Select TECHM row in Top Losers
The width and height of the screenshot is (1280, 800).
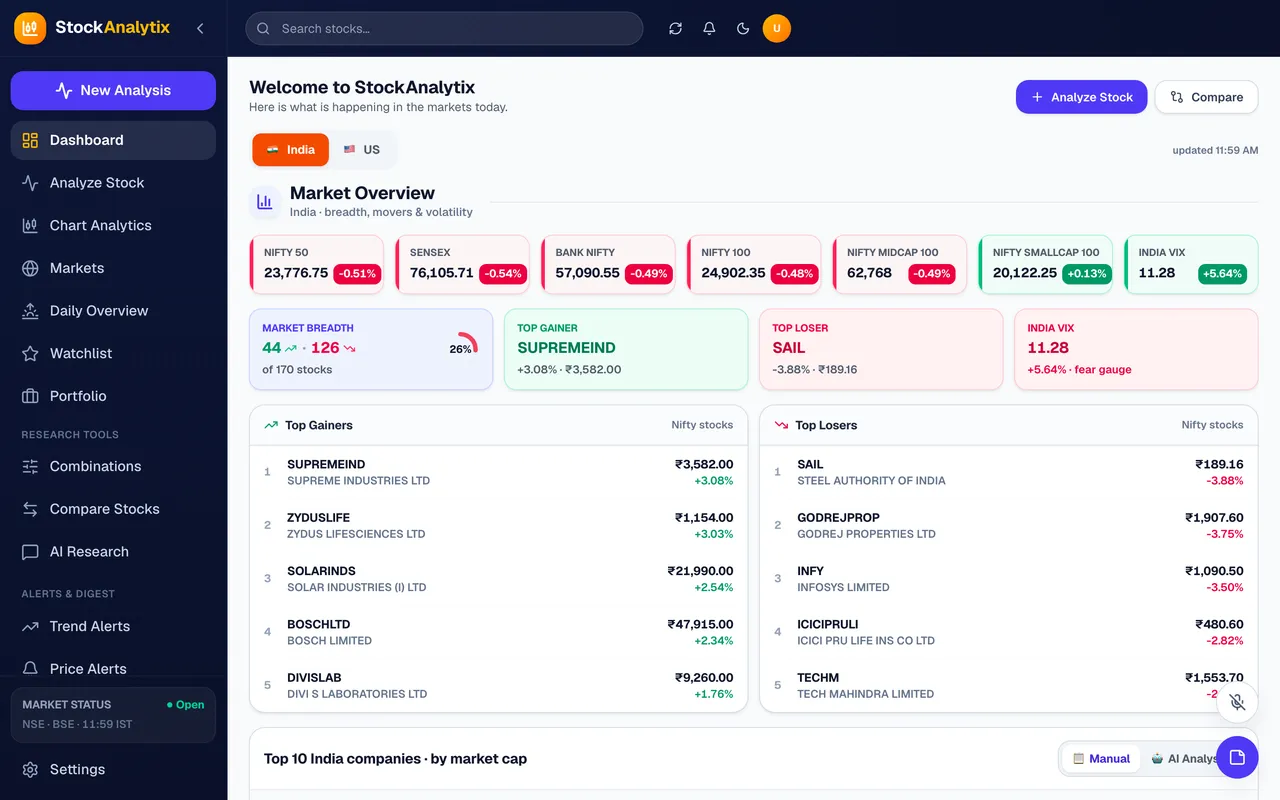1008,685
